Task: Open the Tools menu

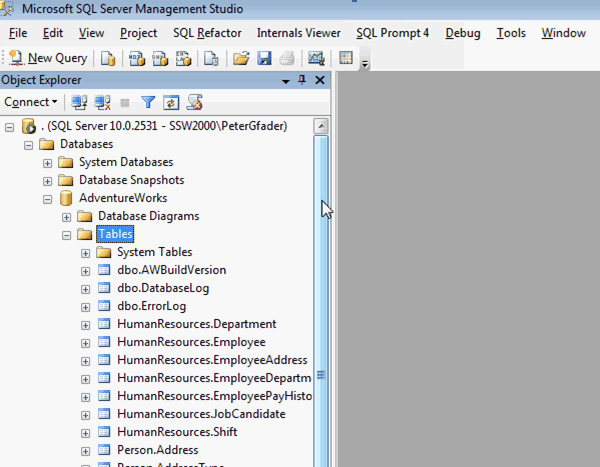Action: tap(511, 33)
